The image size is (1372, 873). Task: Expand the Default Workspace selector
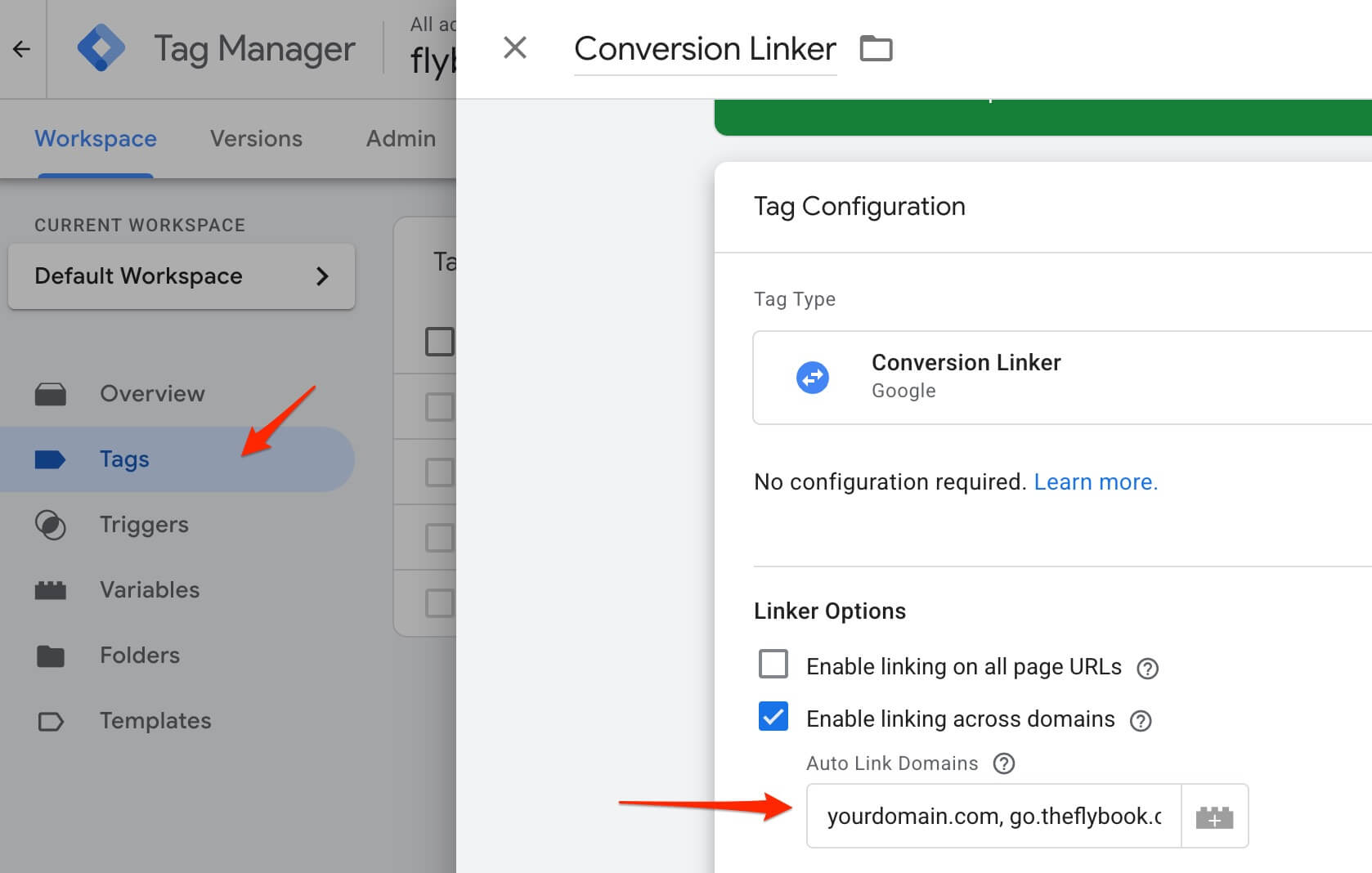click(181, 276)
